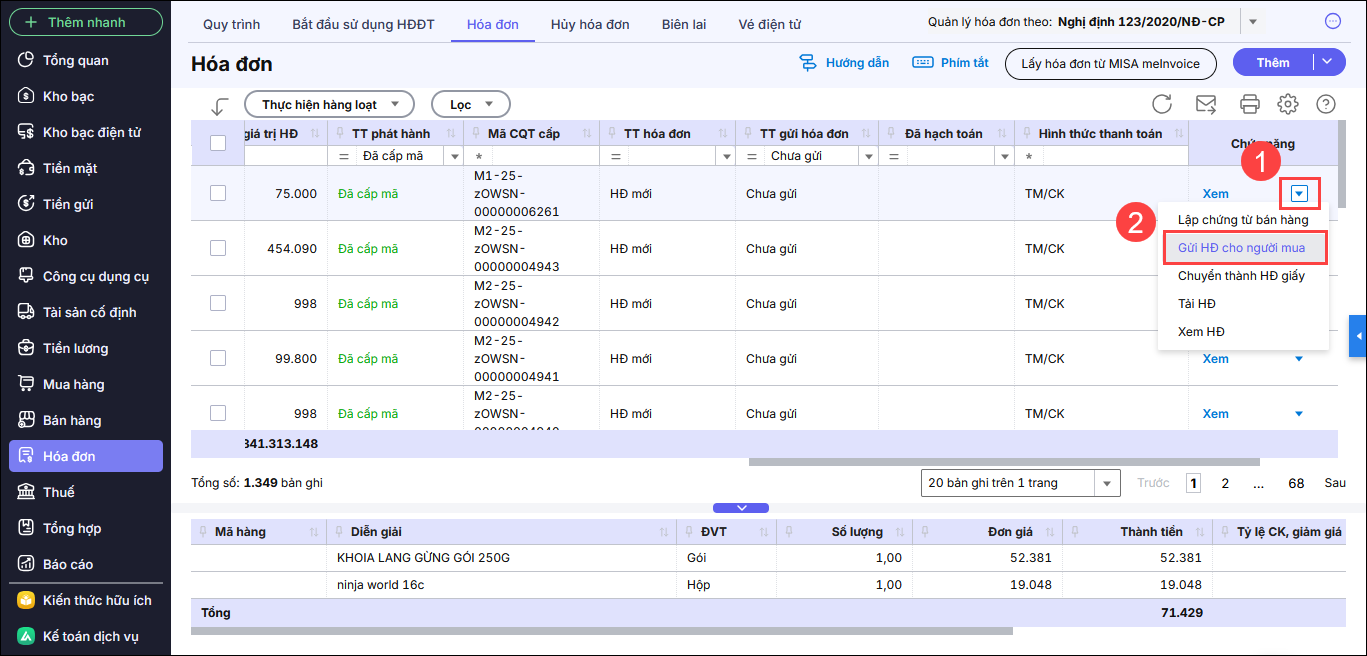The height and width of the screenshot is (656, 1367).
Task: Switch to the Hủy hóa đơn tab
Action: click(x=590, y=24)
